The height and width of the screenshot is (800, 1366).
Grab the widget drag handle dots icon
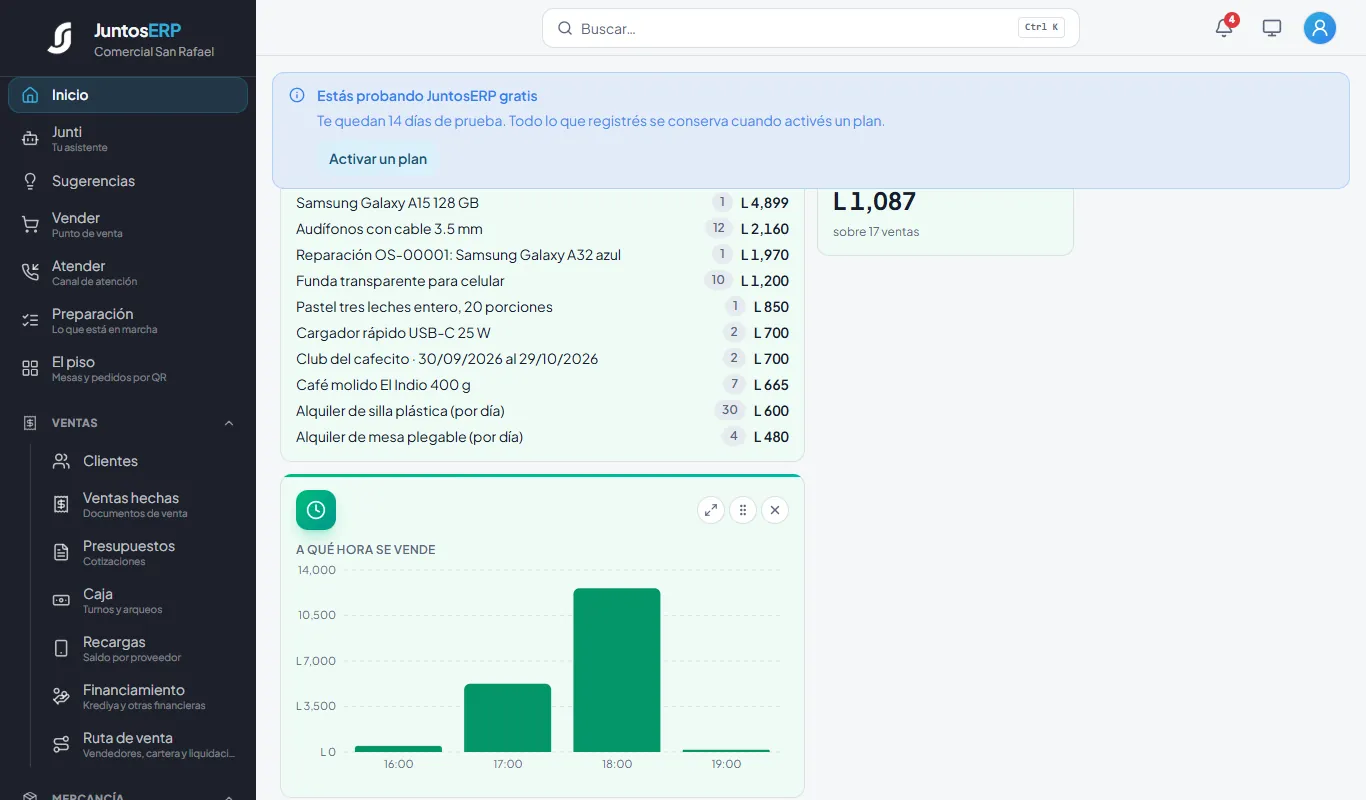point(743,510)
